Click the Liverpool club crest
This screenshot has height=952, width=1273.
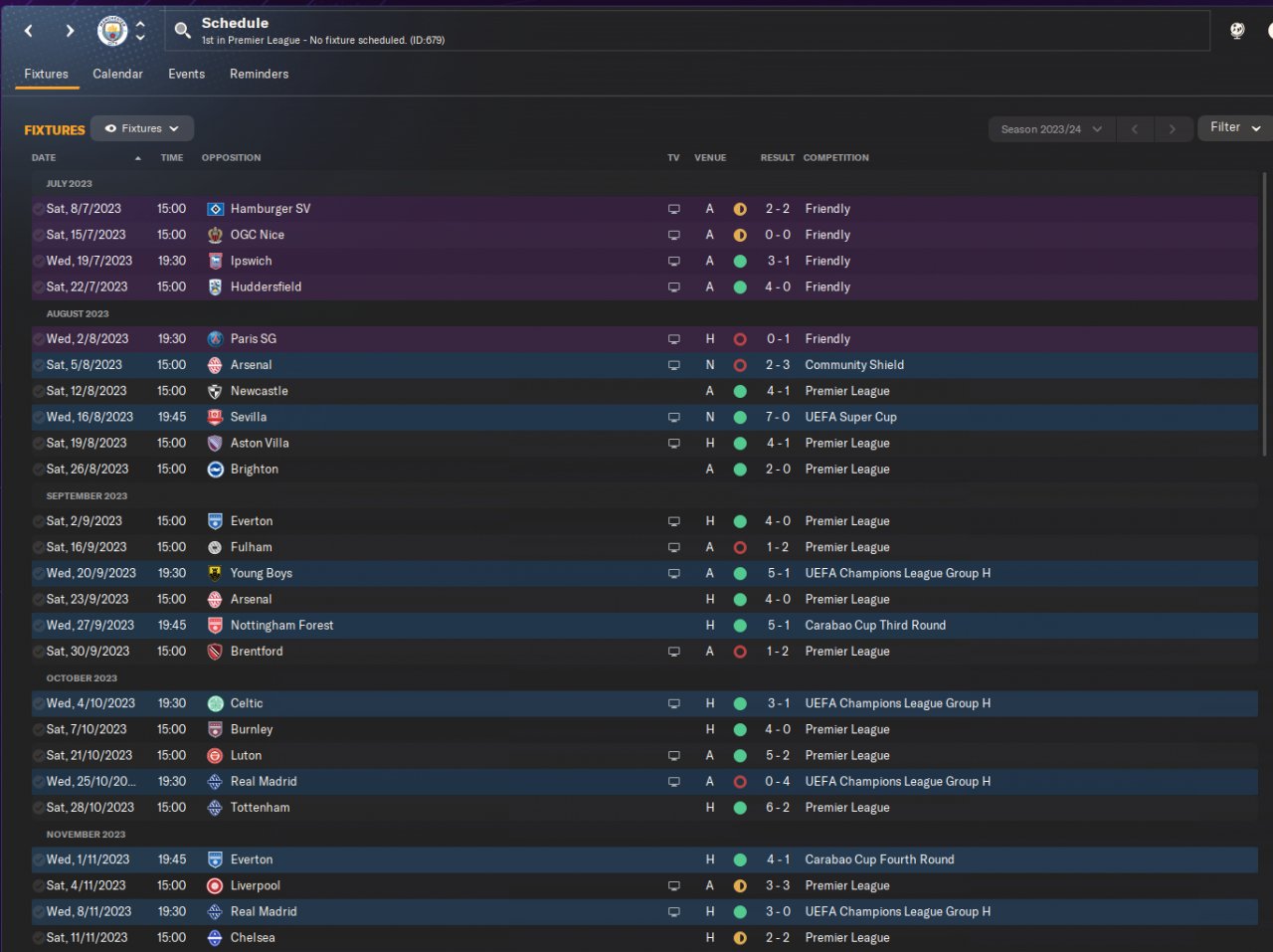click(215, 886)
